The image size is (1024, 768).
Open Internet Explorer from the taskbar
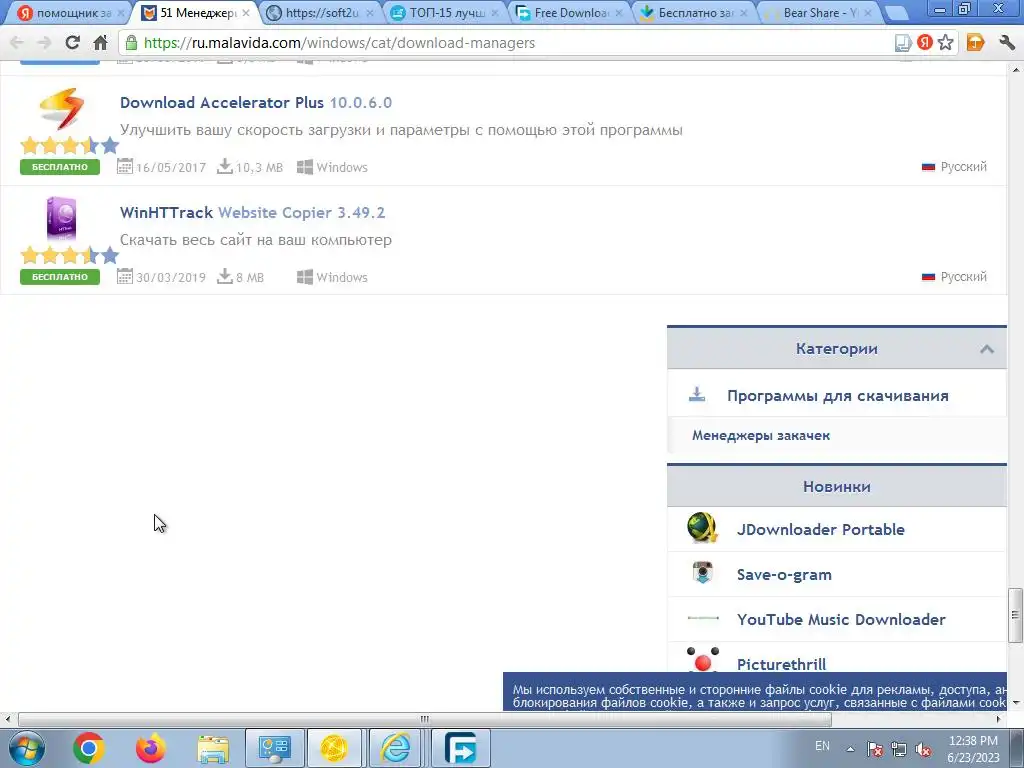pos(396,748)
